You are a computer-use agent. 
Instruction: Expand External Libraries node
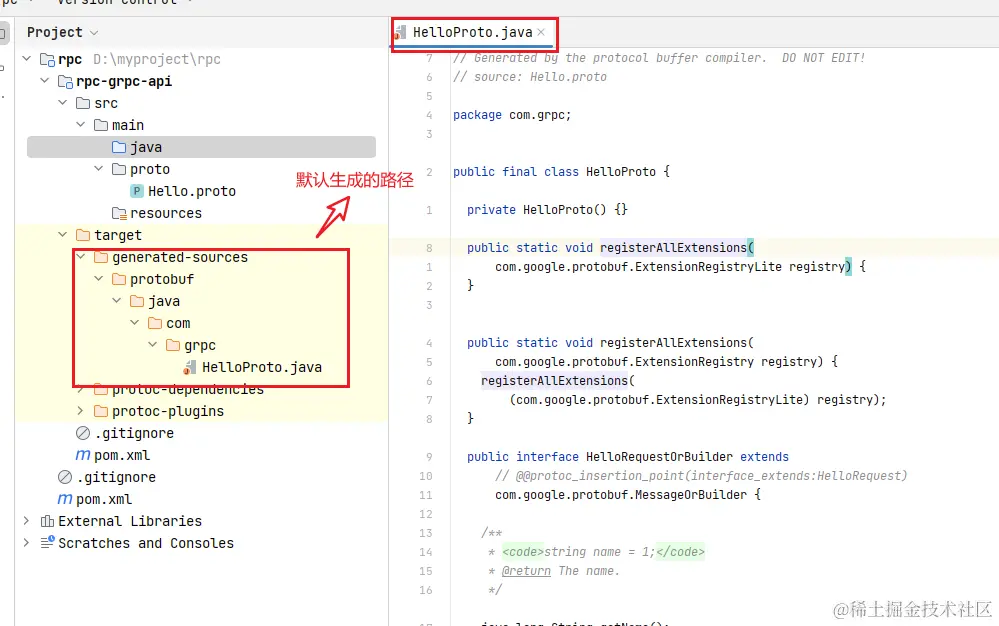[26, 521]
